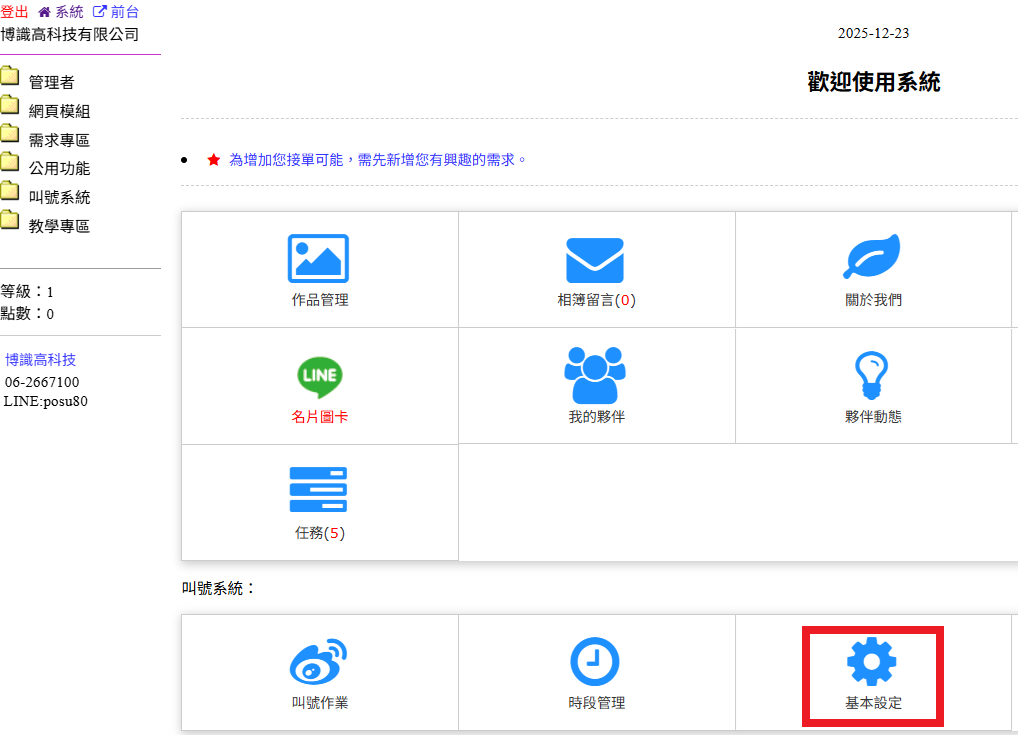Click the 相簿留言 envelope icon
Image resolution: width=1018 pixels, height=735 pixels.
tap(595, 260)
